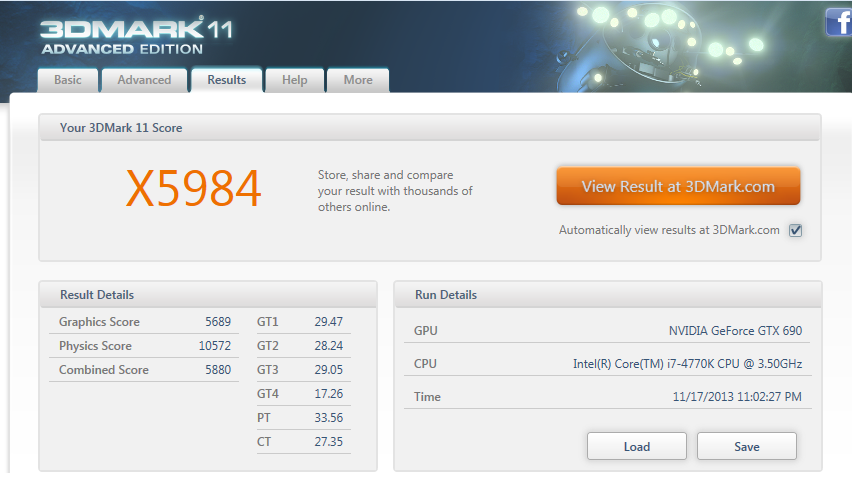The height and width of the screenshot is (494, 855).
Task: Uncheck Automatically view results at 3DMark.com
Action: (796, 230)
